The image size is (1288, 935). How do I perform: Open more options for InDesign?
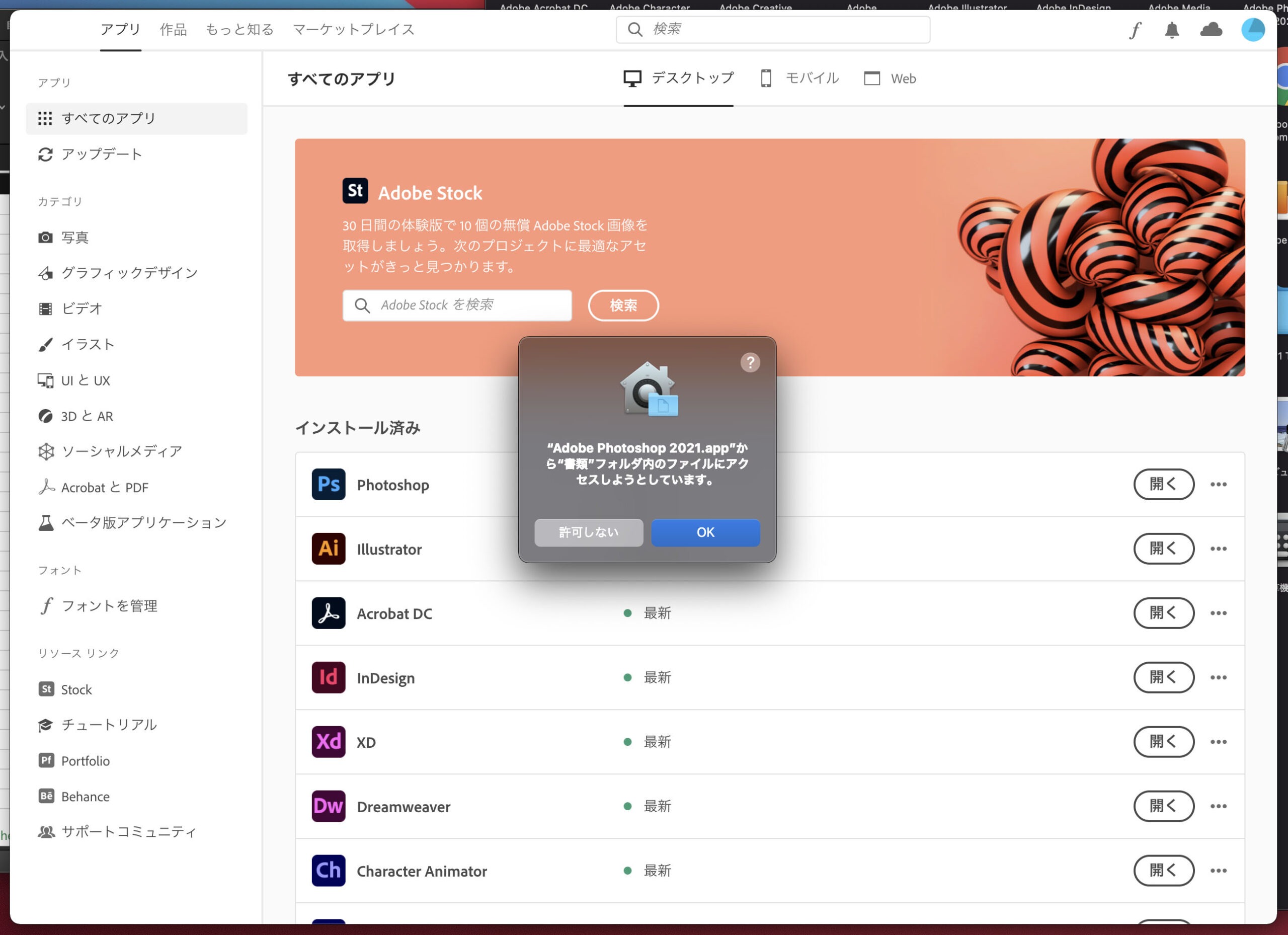point(1218,677)
